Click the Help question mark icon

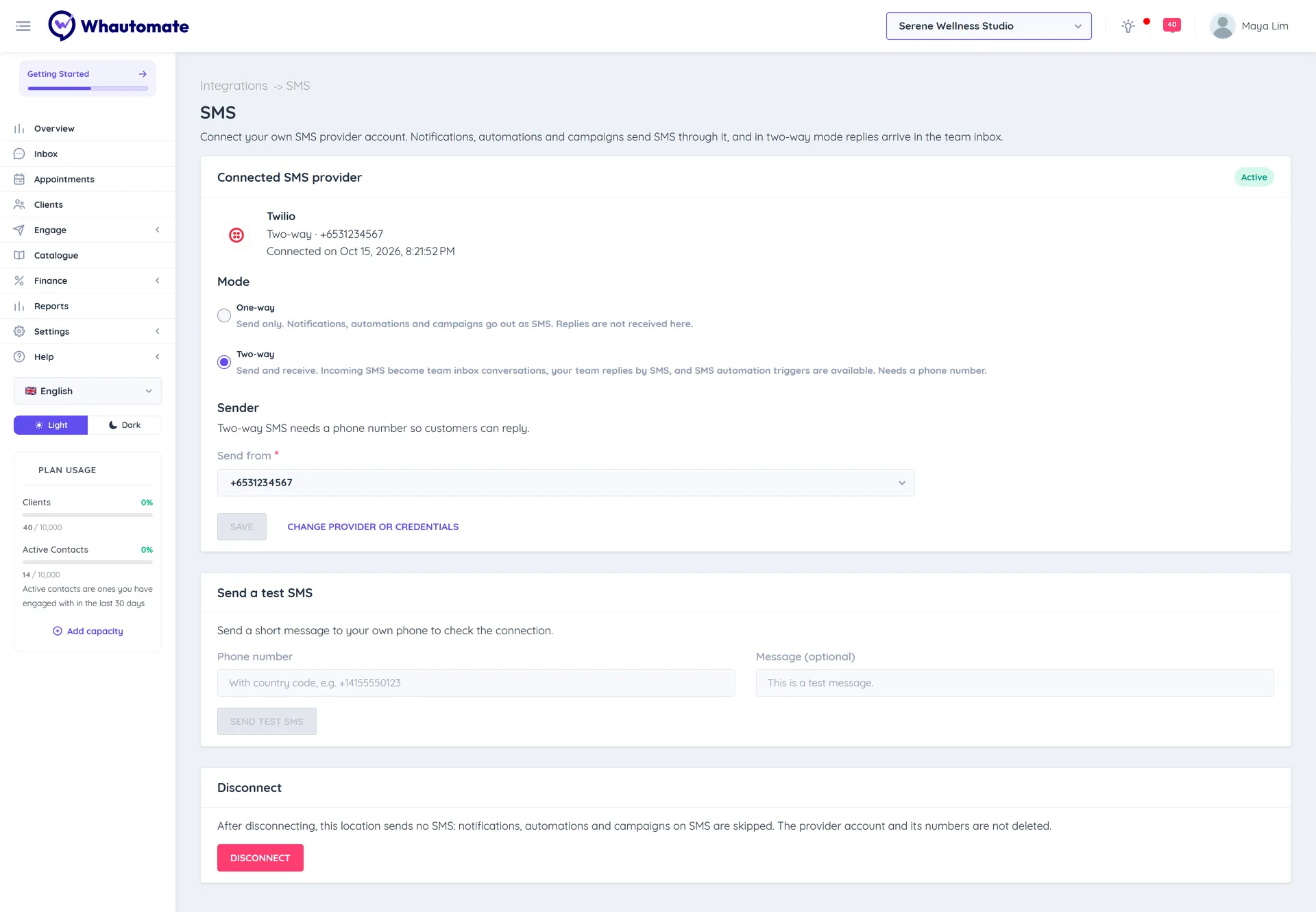coord(19,357)
